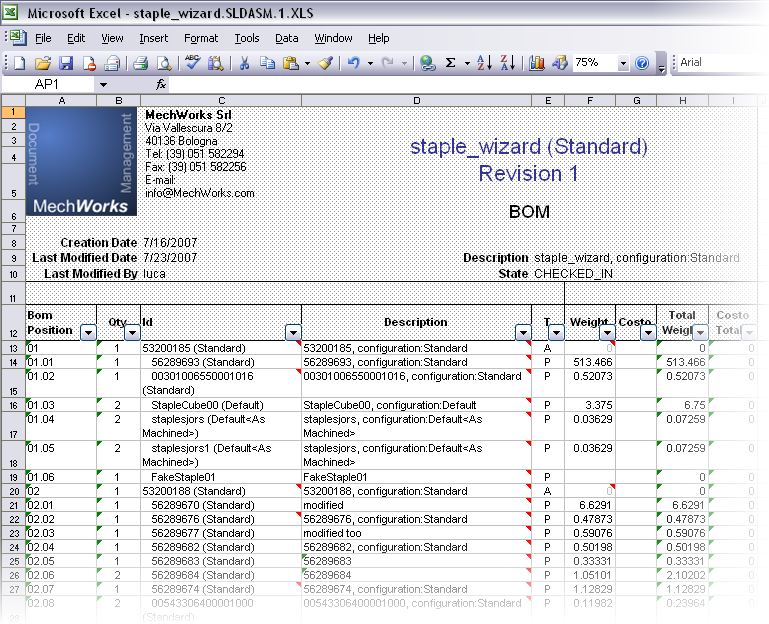
Task: Save the workbook using the floppy disk icon
Action: coord(66,63)
